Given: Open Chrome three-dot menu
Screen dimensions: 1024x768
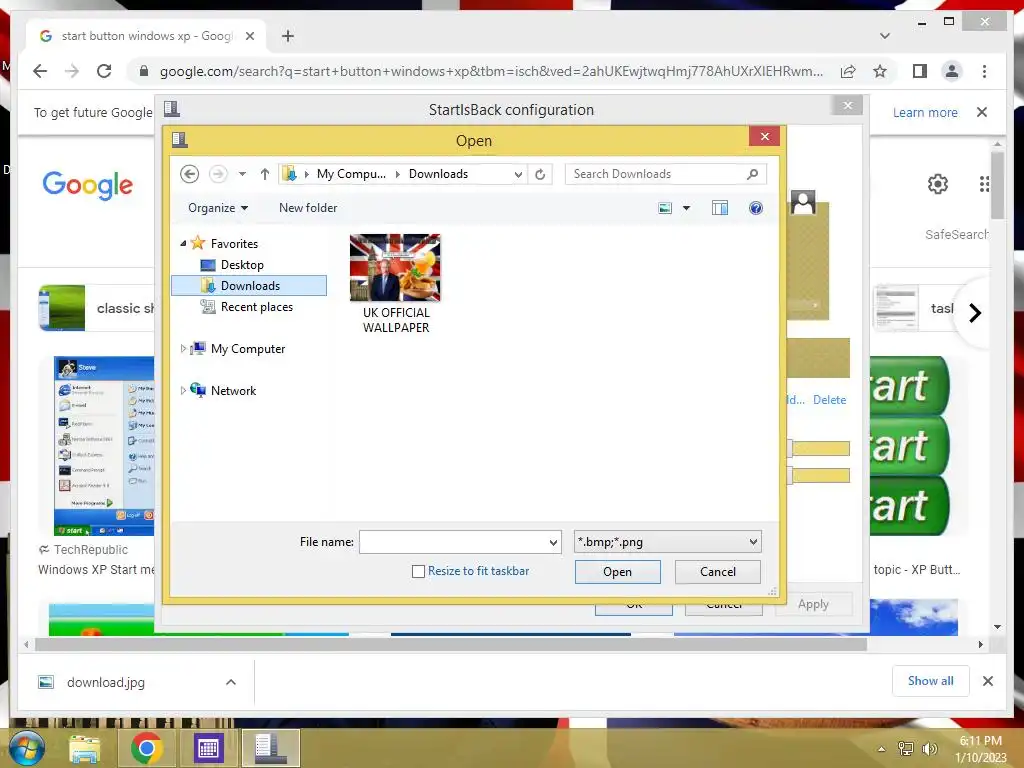Looking at the screenshot, I should tap(984, 71).
